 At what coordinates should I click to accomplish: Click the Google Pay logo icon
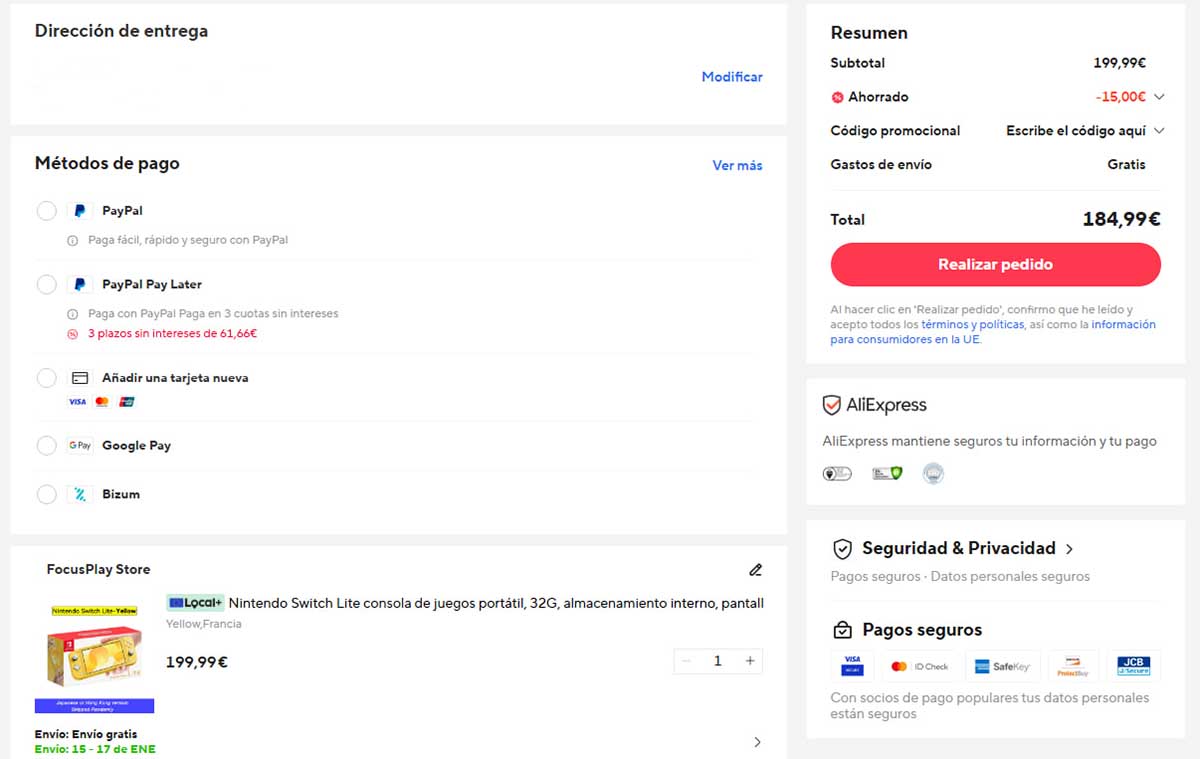80,445
